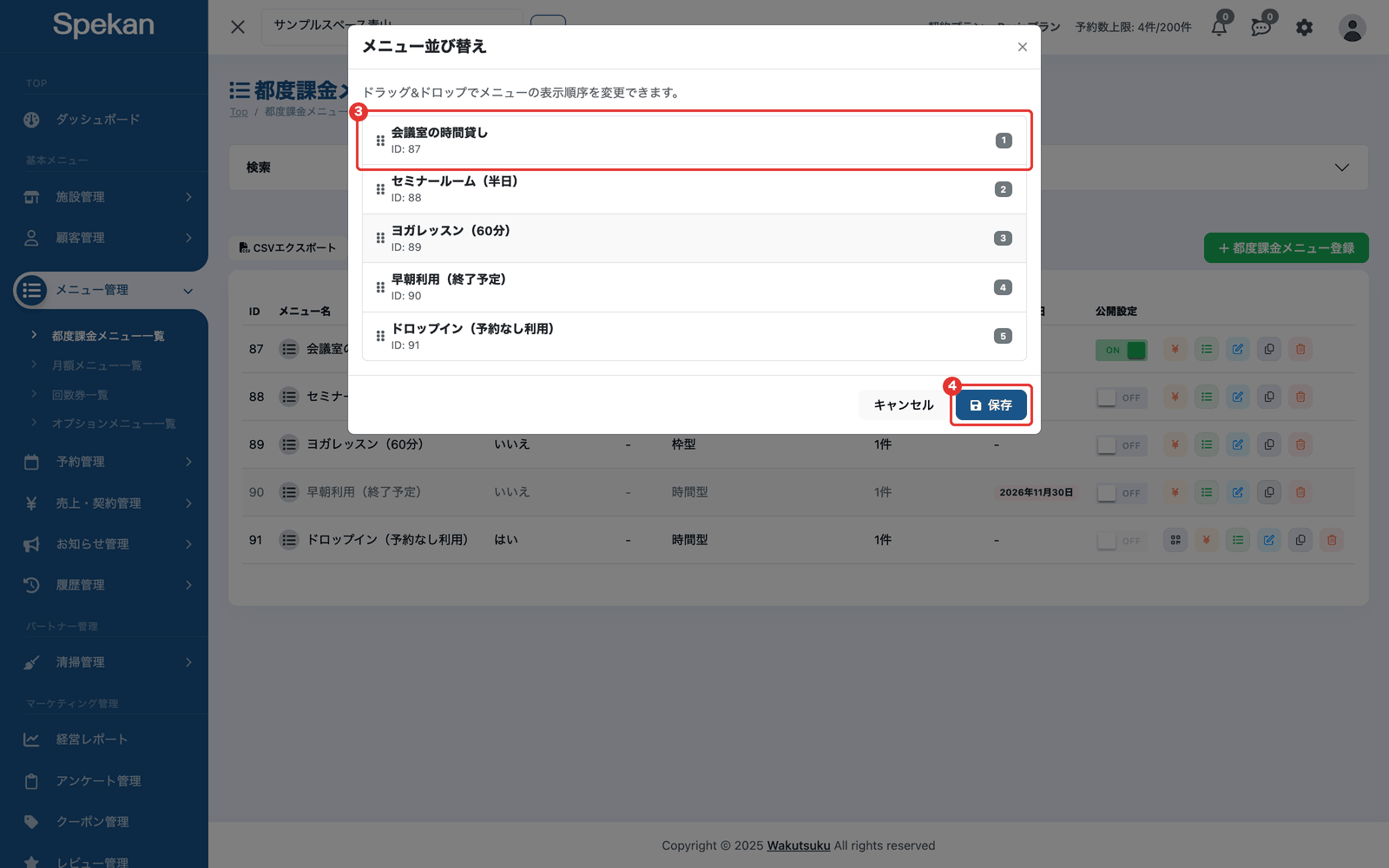The height and width of the screenshot is (868, 1389).
Task: Open ダッシュボード from the sidebar
Action: click(97, 120)
